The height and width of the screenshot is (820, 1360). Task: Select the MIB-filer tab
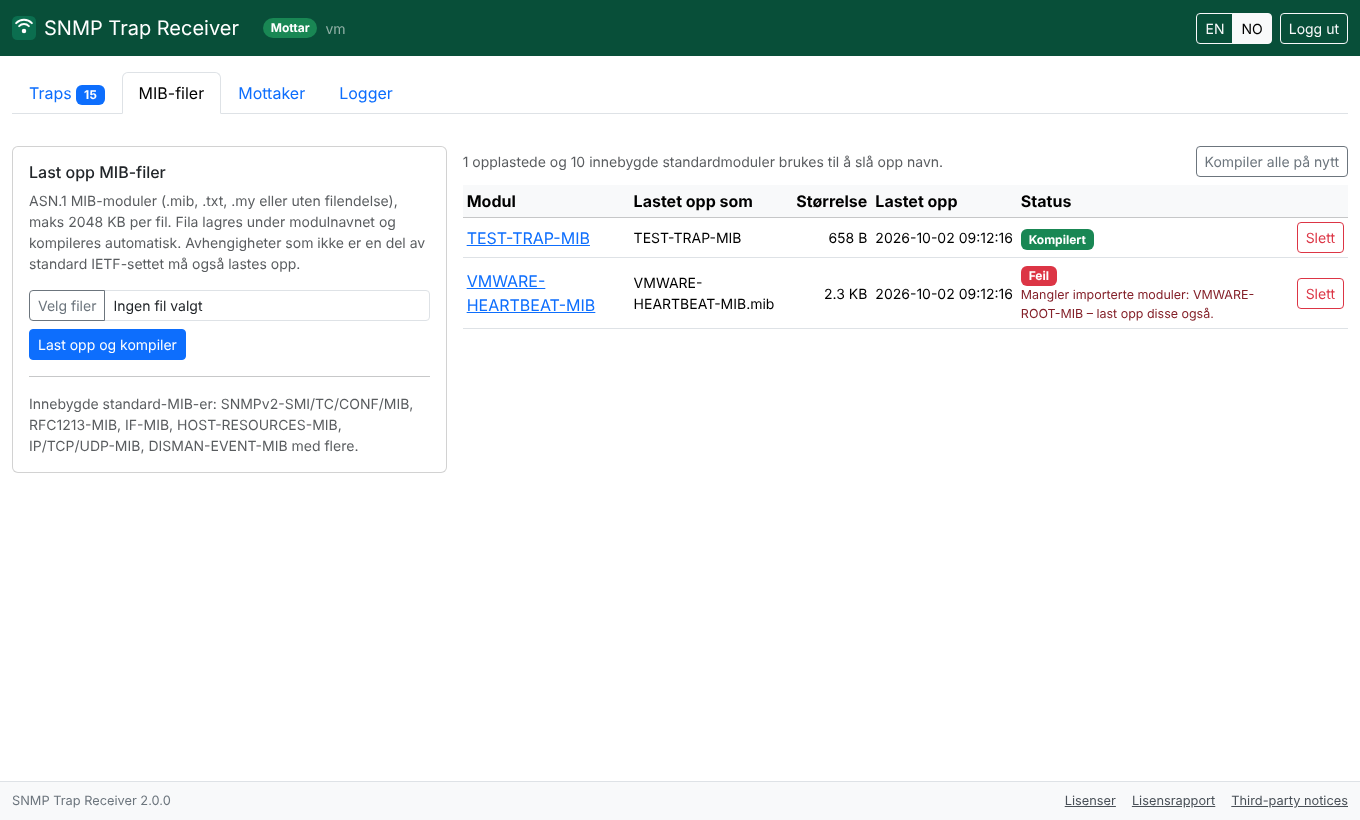(x=171, y=93)
